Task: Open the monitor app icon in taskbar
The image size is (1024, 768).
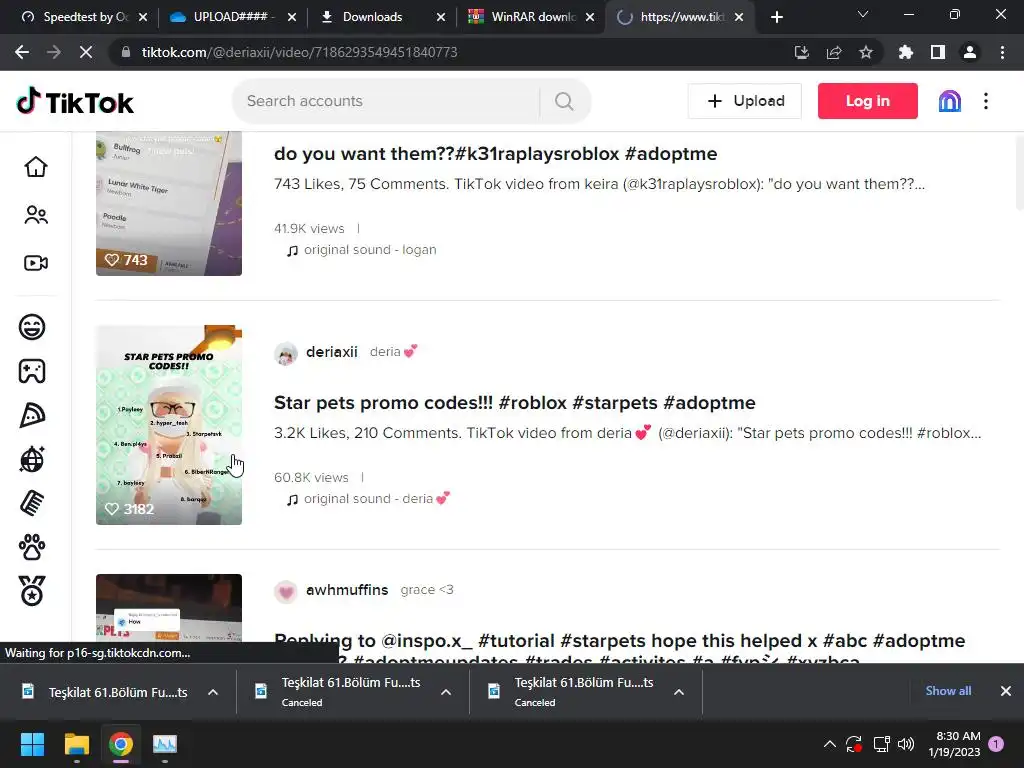Action: pos(165,744)
